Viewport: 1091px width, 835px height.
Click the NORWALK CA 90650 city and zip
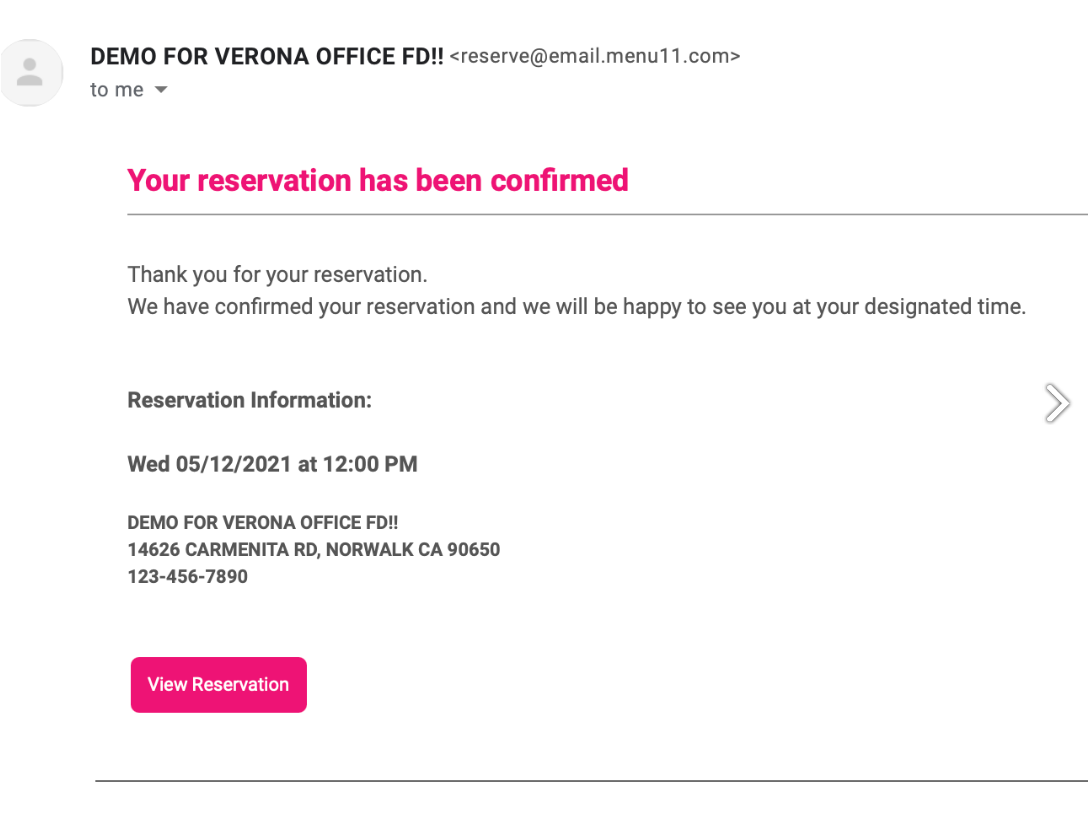tap(413, 550)
